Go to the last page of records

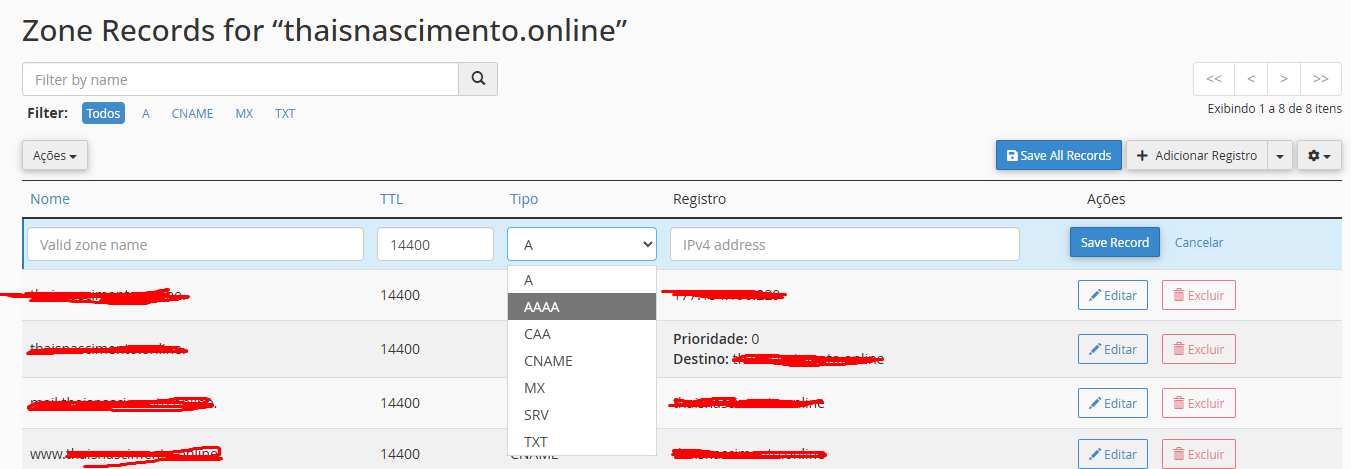[1321, 79]
